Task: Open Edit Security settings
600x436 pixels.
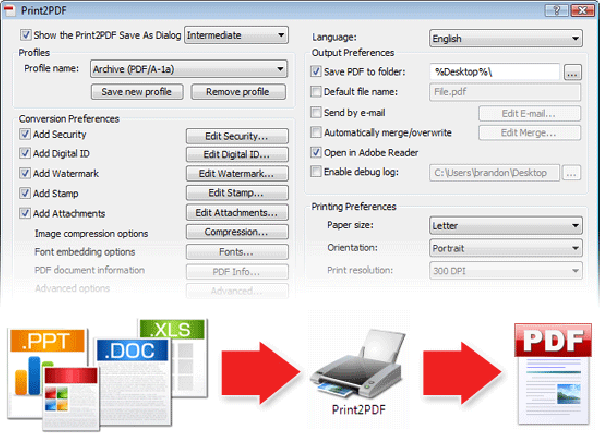Action: 237,136
